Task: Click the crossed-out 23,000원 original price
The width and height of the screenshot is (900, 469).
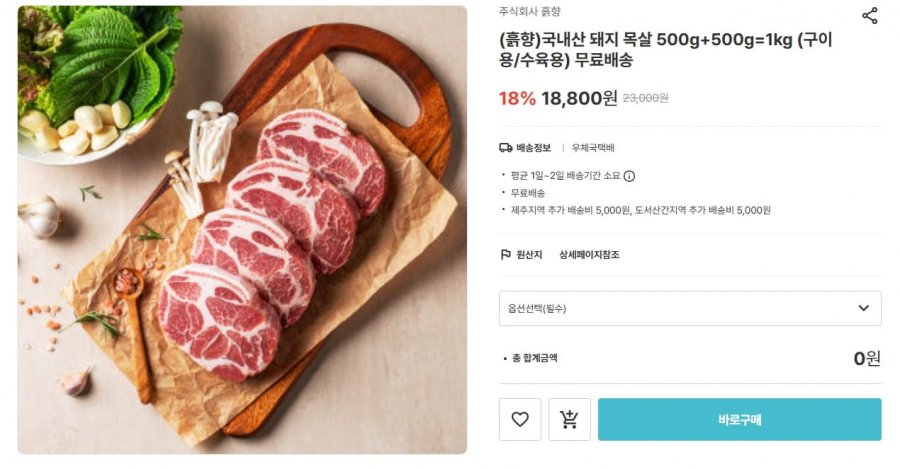Action: pyautogui.click(x=645, y=98)
